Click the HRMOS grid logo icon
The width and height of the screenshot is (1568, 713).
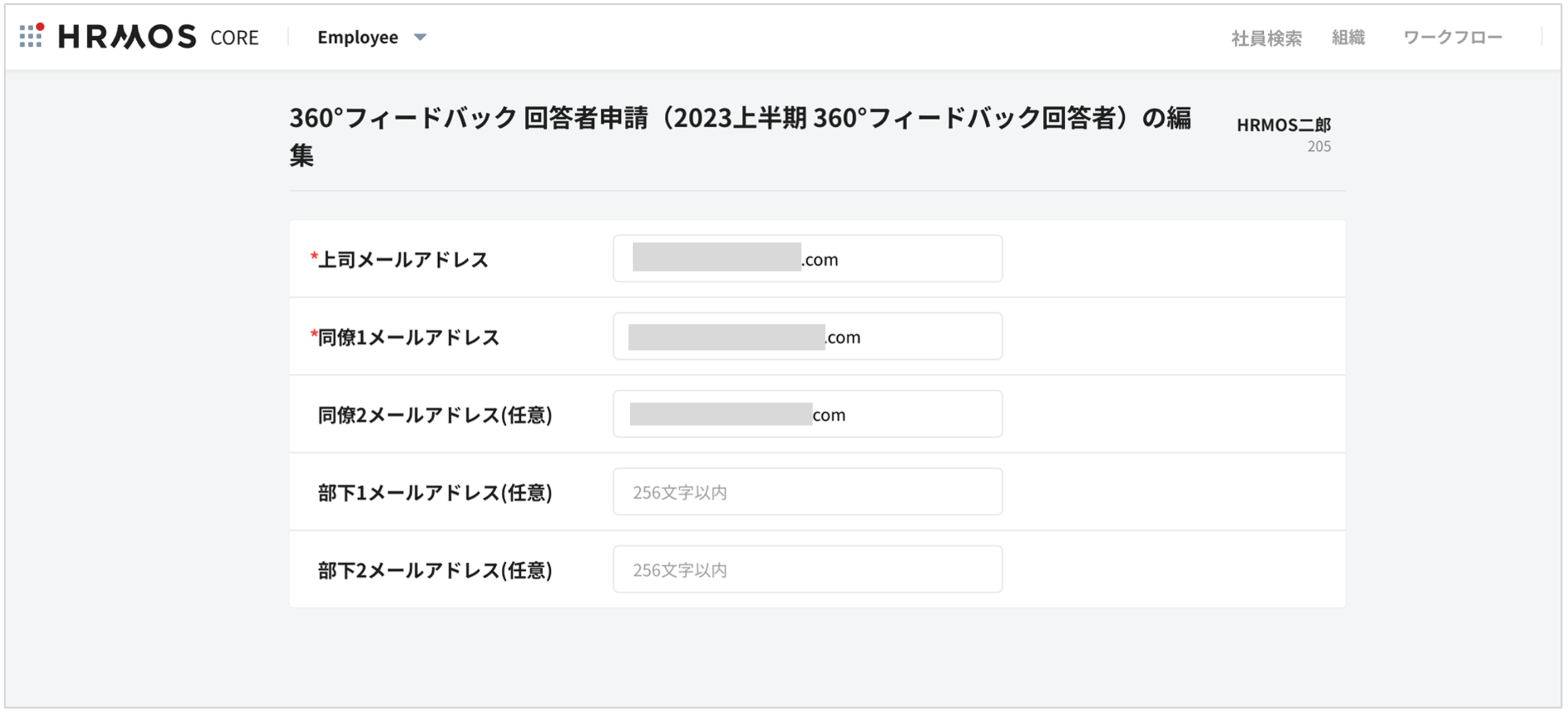click(31, 35)
